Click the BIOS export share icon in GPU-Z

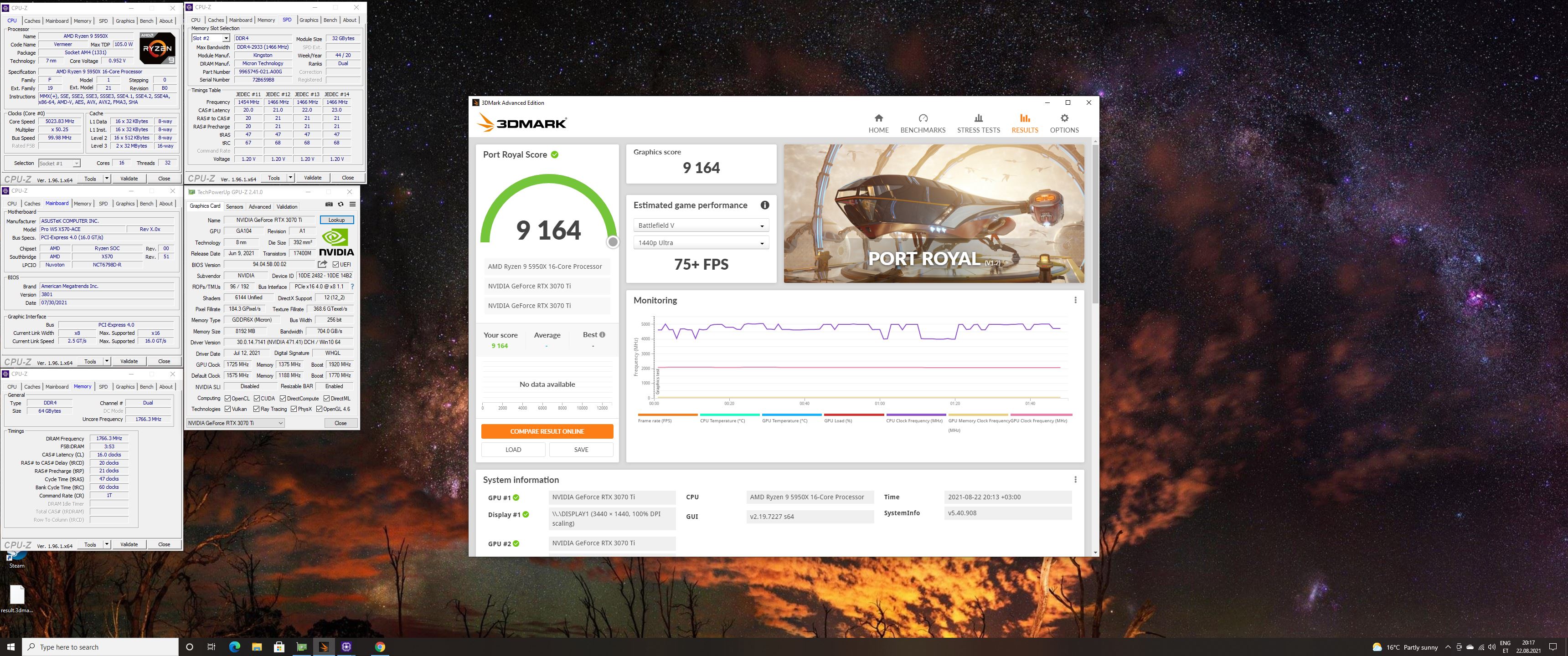pos(322,264)
